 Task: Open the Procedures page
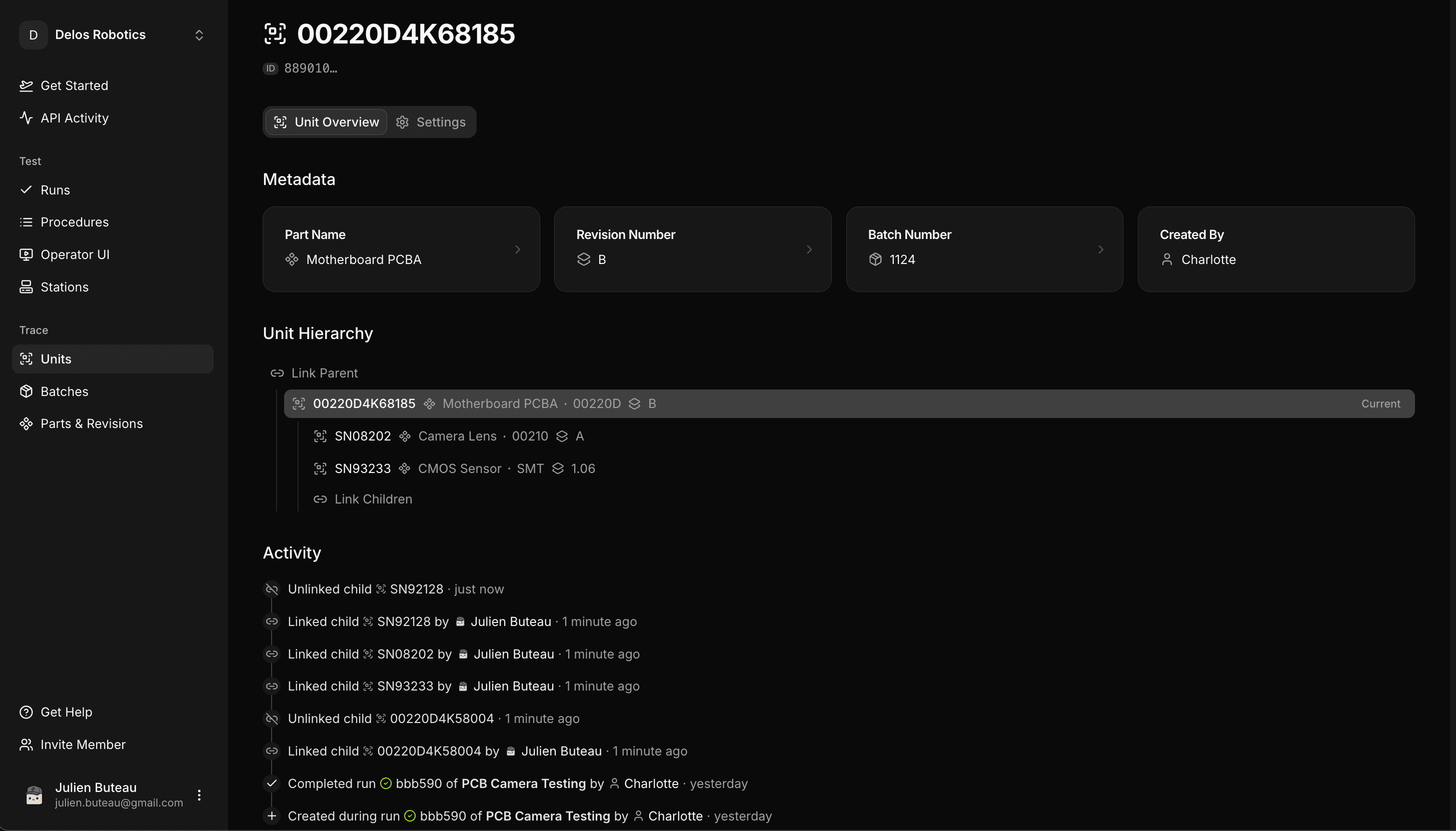(x=75, y=222)
